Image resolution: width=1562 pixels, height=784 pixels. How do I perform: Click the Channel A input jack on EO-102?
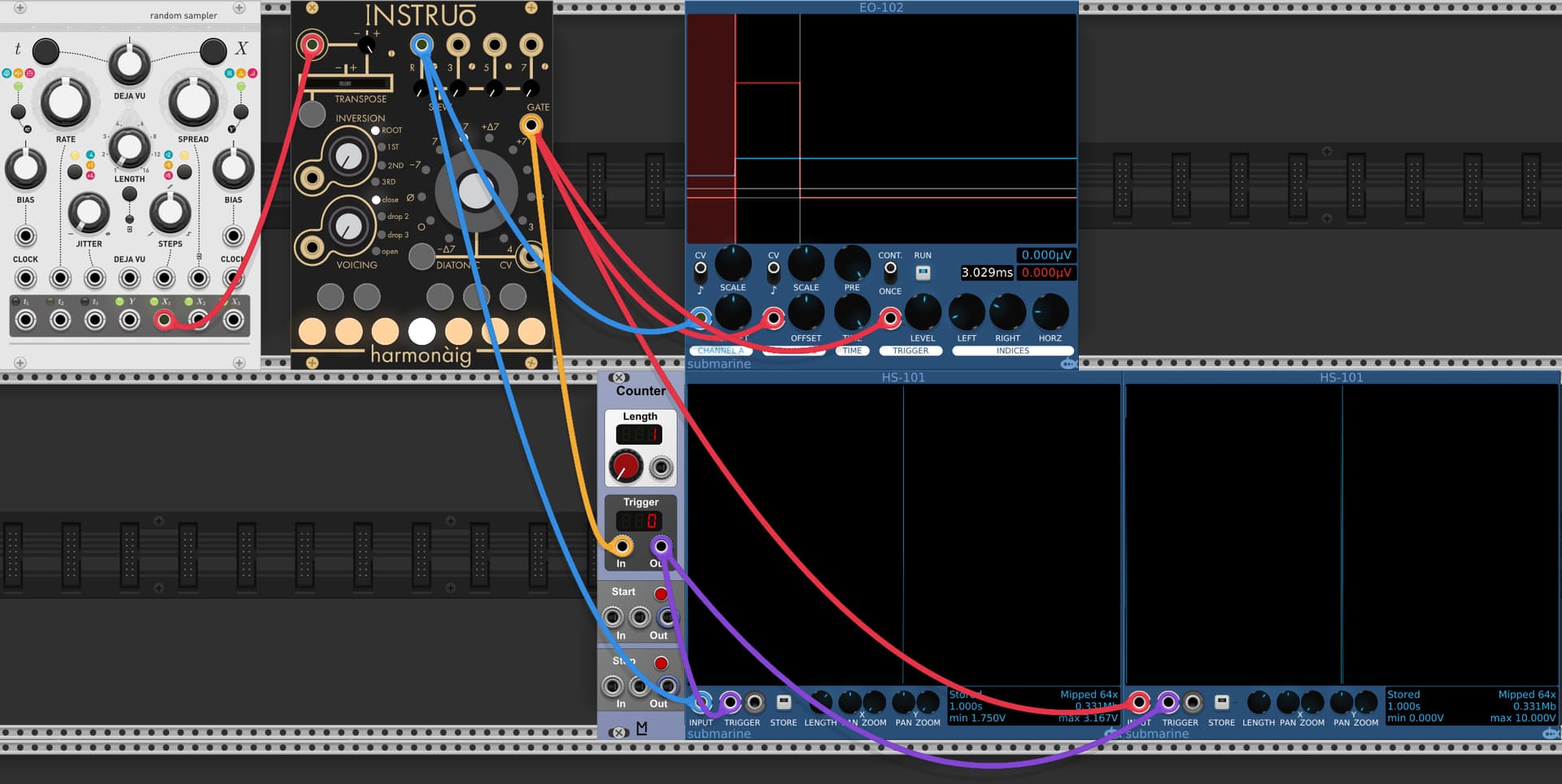coord(700,317)
